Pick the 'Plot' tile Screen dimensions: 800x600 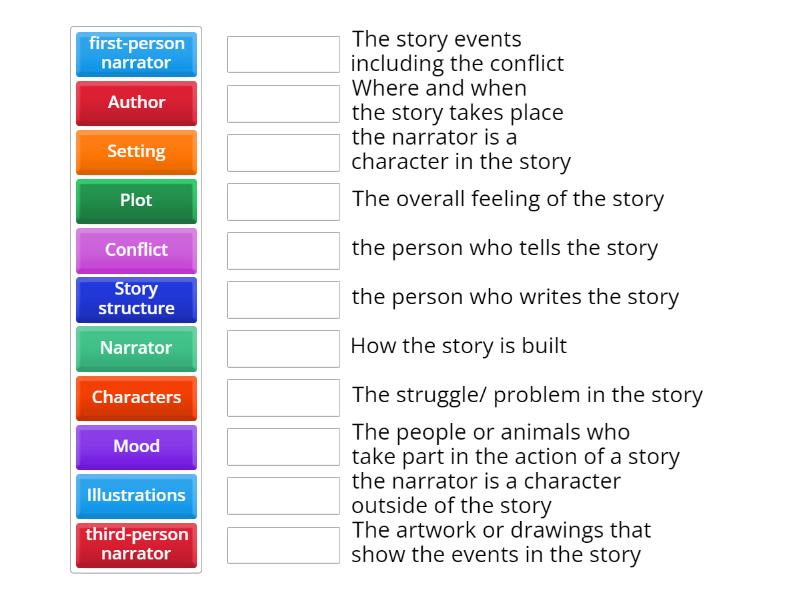tap(137, 201)
